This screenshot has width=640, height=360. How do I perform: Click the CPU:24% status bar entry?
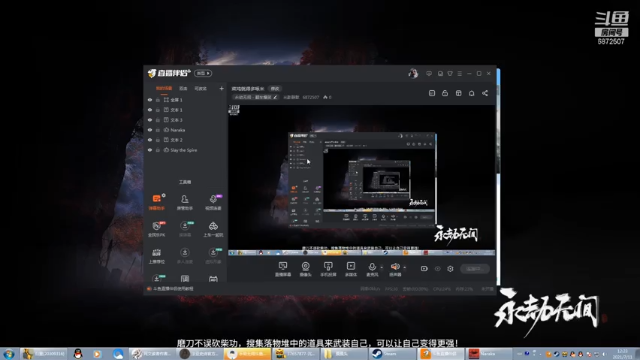point(442,289)
